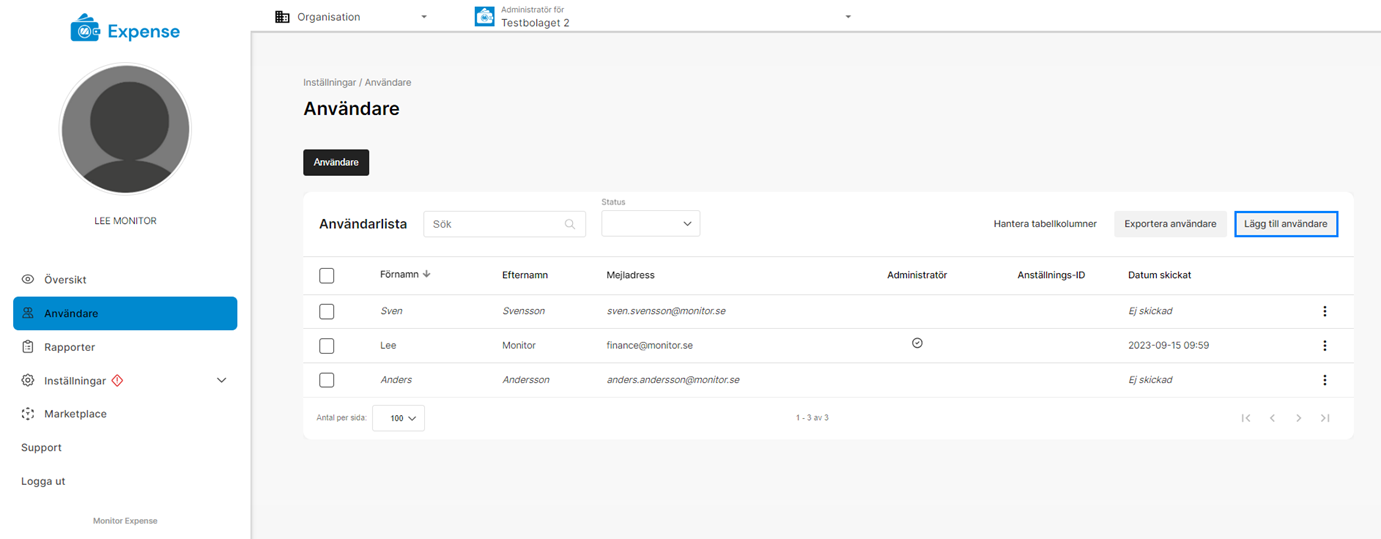Sort by Förnamn using the arrow icon
This screenshot has height=539, width=1381.
click(x=427, y=274)
